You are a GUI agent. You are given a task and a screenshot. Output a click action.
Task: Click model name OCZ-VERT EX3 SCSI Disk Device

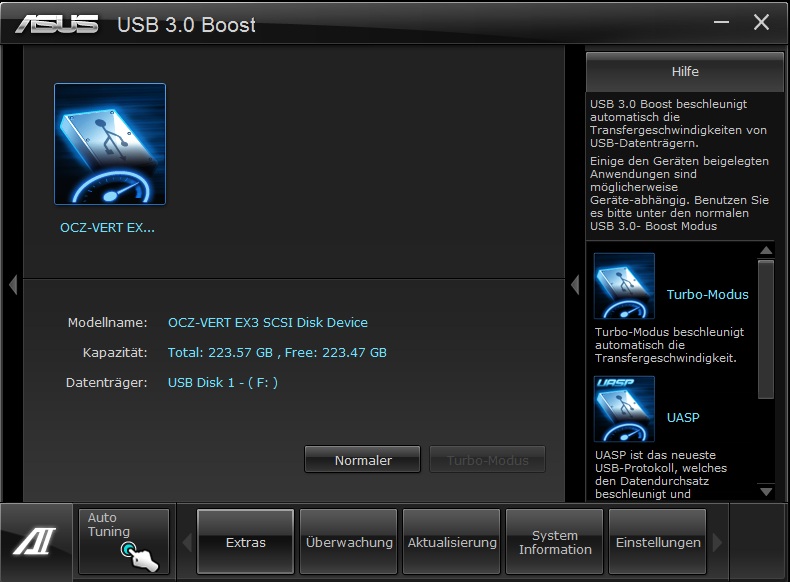(x=268, y=322)
